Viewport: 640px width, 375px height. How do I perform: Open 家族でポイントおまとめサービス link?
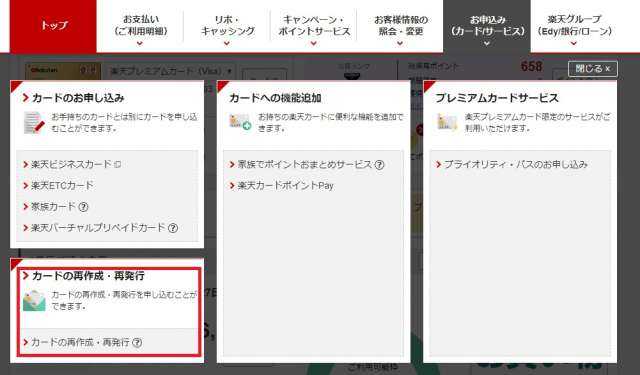pyautogui.click(x=305, y=164)
